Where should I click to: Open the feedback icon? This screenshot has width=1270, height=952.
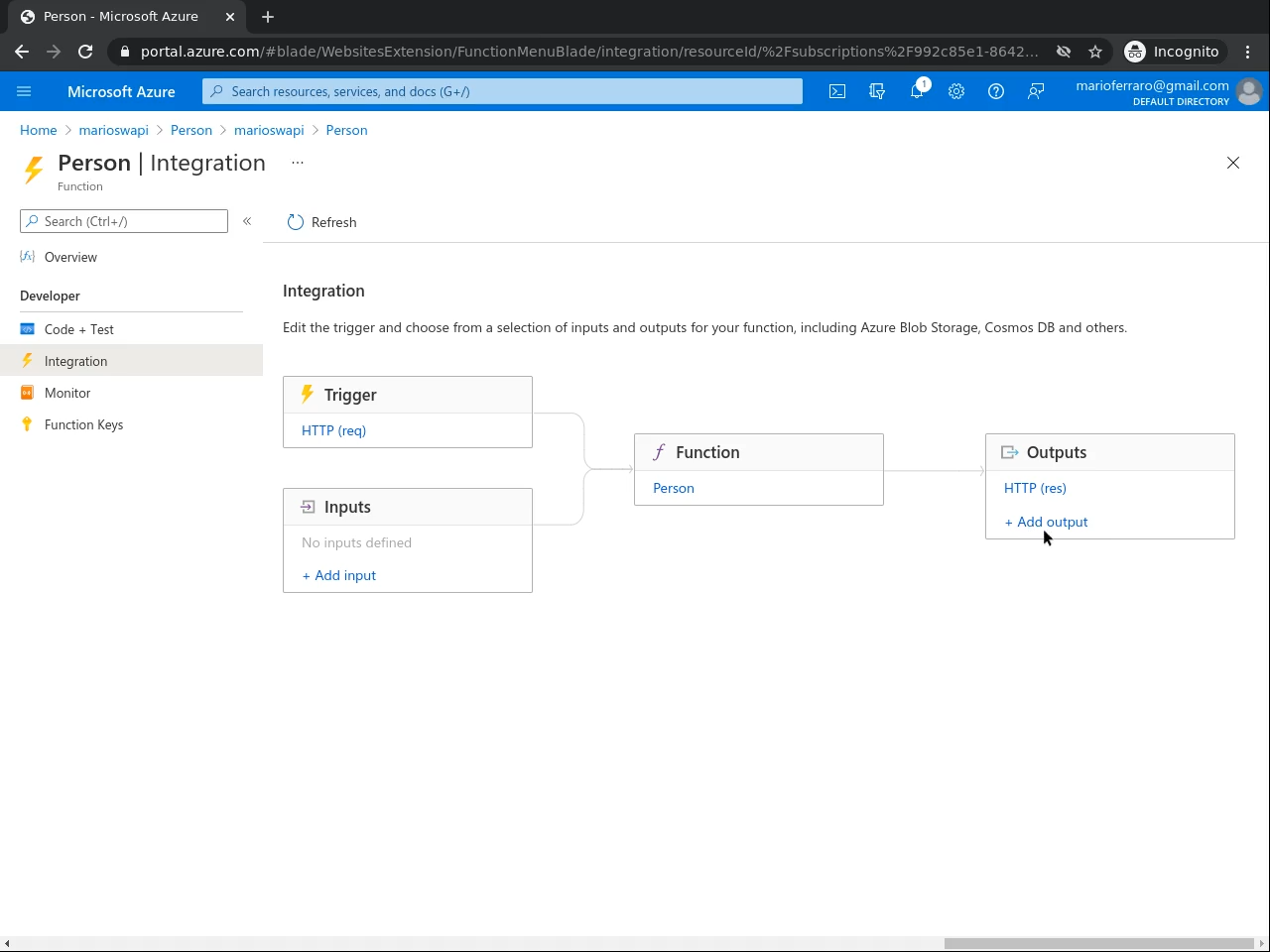tap(1036, 91)
